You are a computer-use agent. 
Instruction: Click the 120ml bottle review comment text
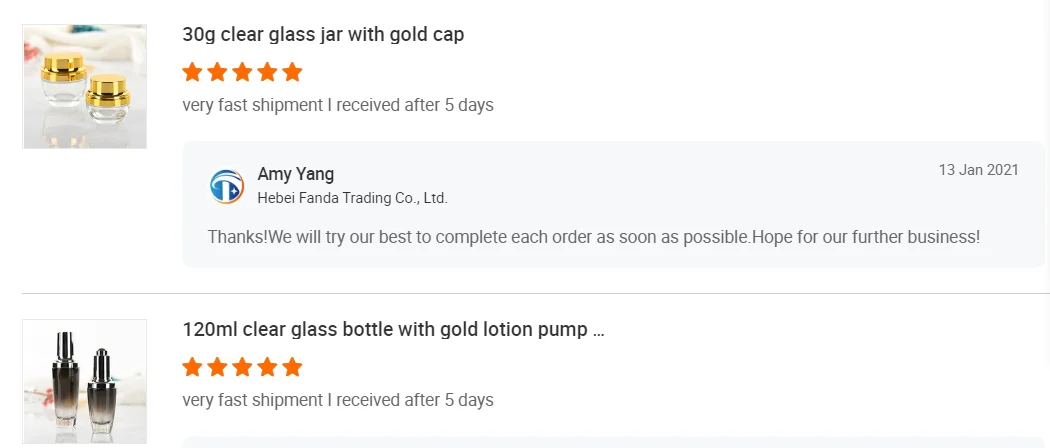[x=338, y=400]
